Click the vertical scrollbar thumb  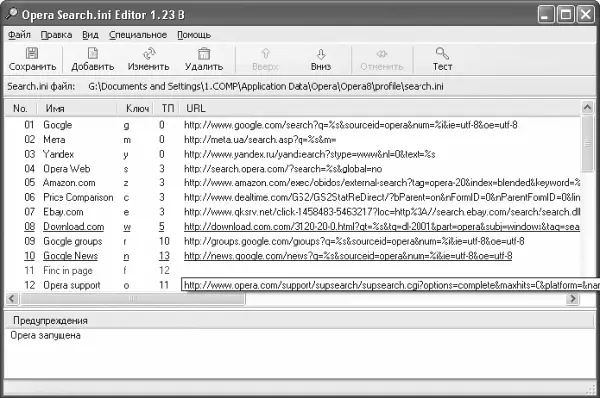587,144
